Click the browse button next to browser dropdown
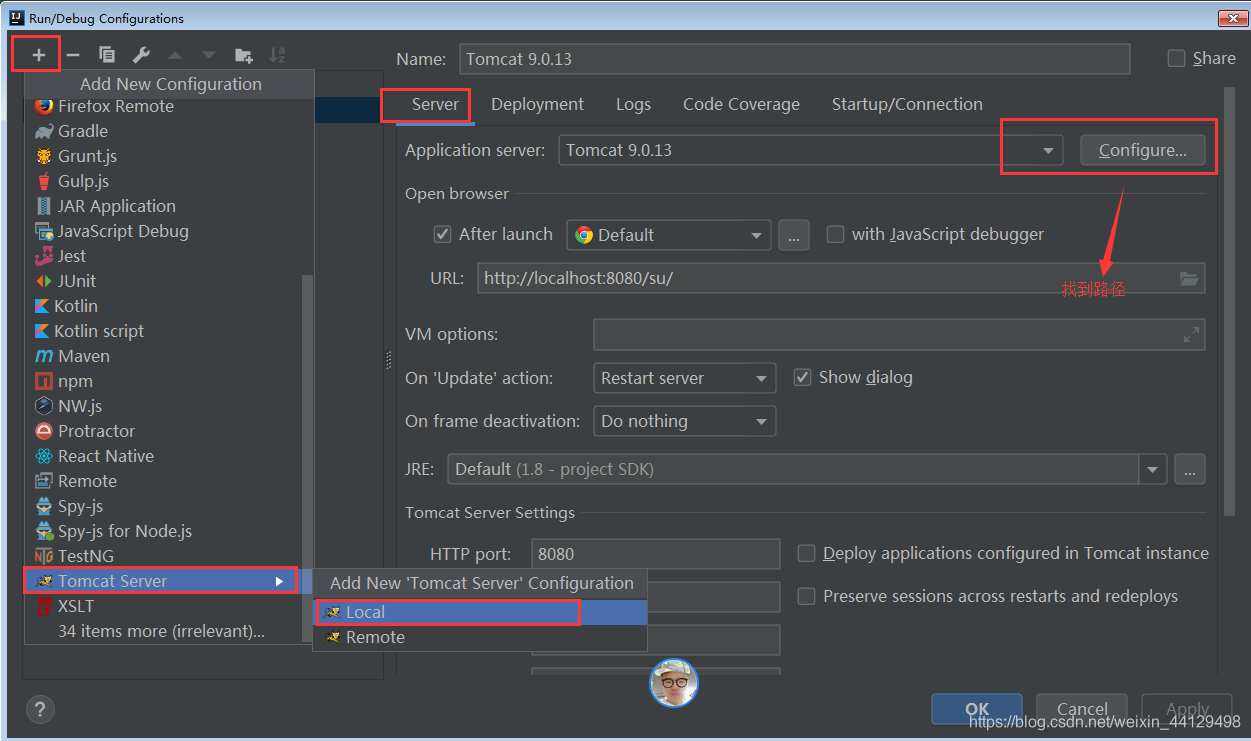The height and width of the screenshot is (741, 1251). [793, 236]
